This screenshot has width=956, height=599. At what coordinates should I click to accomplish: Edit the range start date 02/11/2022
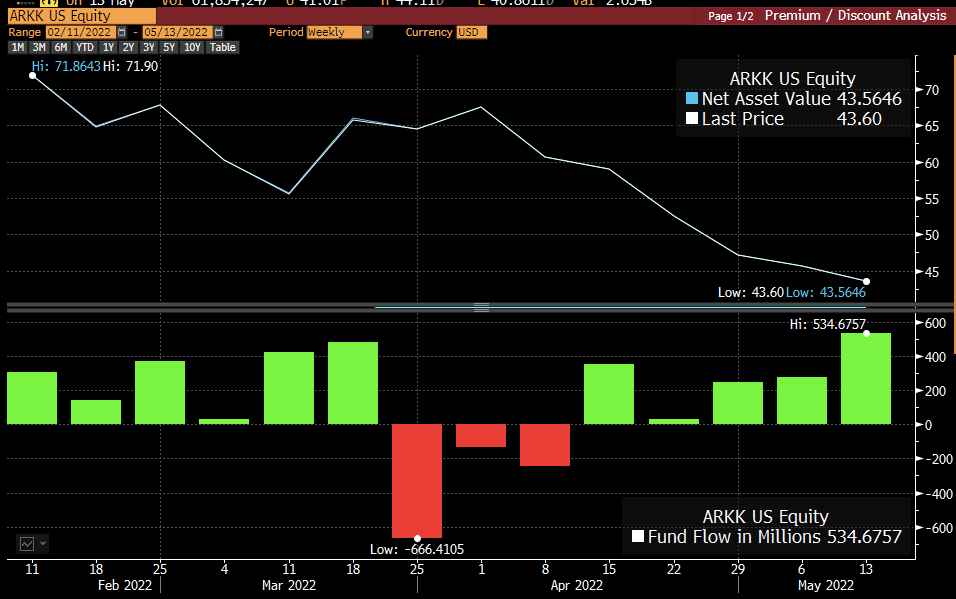[80, 32]
